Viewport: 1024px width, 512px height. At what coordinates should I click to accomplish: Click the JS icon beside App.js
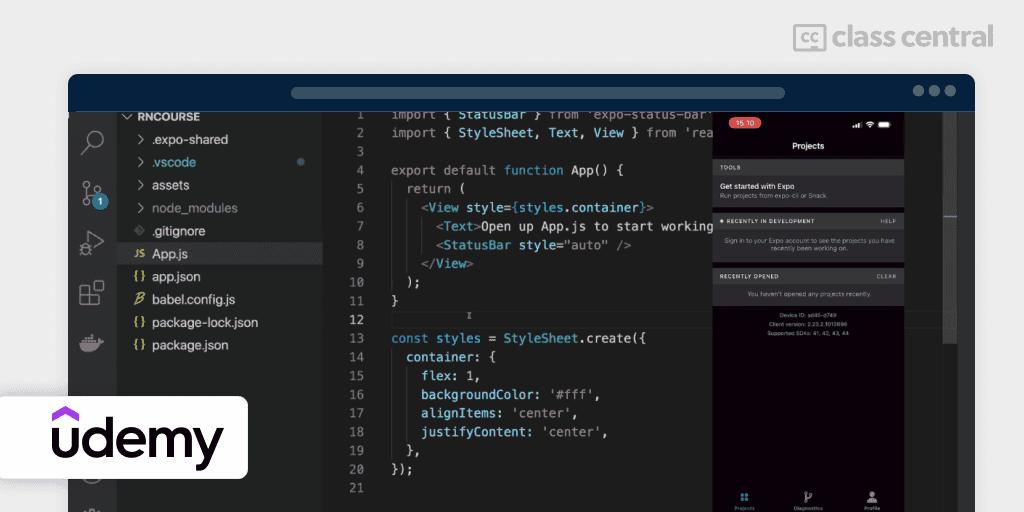click(139, 254)
